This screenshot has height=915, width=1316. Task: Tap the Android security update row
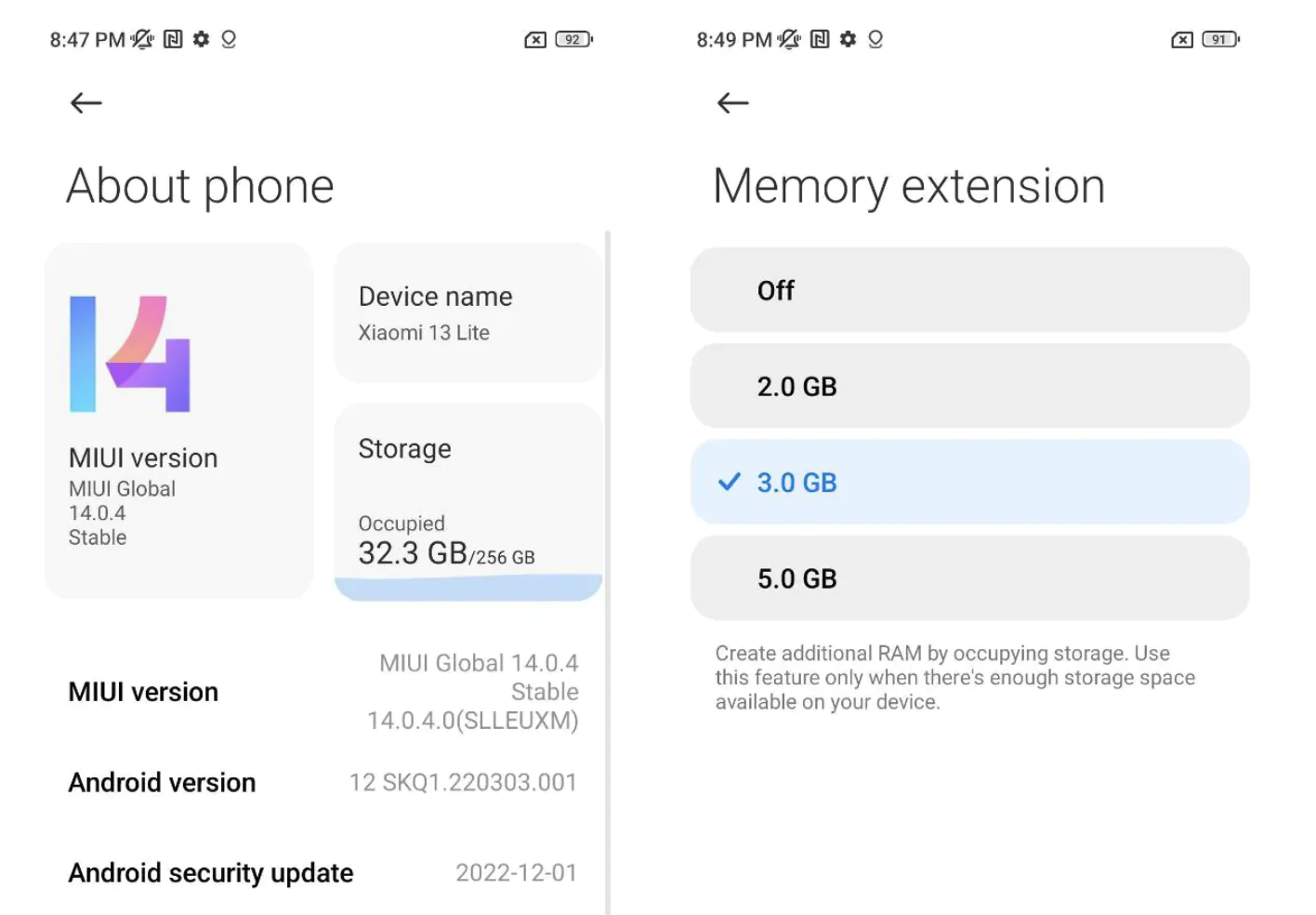click(323, 872)
